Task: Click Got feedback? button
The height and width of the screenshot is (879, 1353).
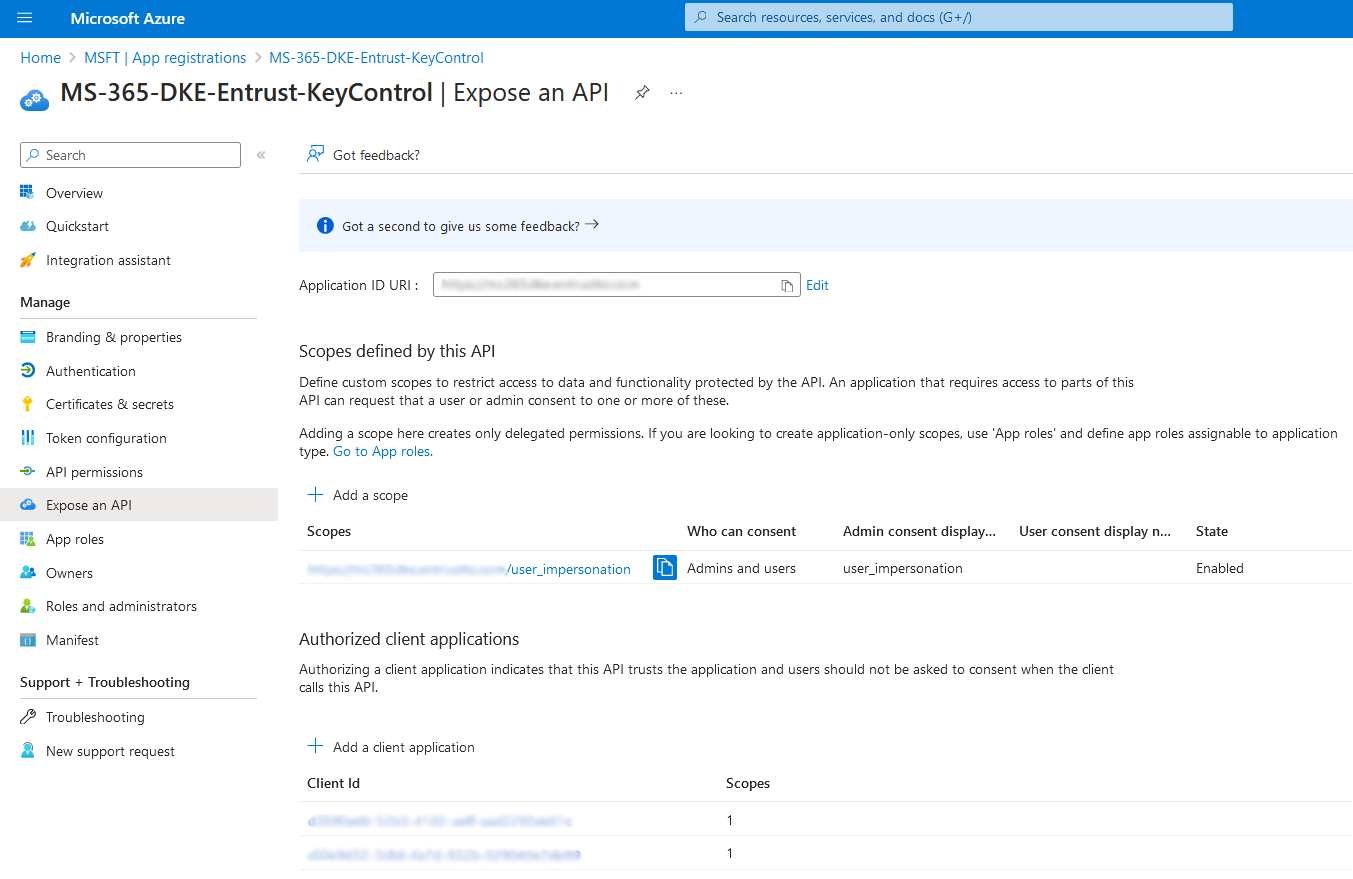Action: (x=363, y=155)
